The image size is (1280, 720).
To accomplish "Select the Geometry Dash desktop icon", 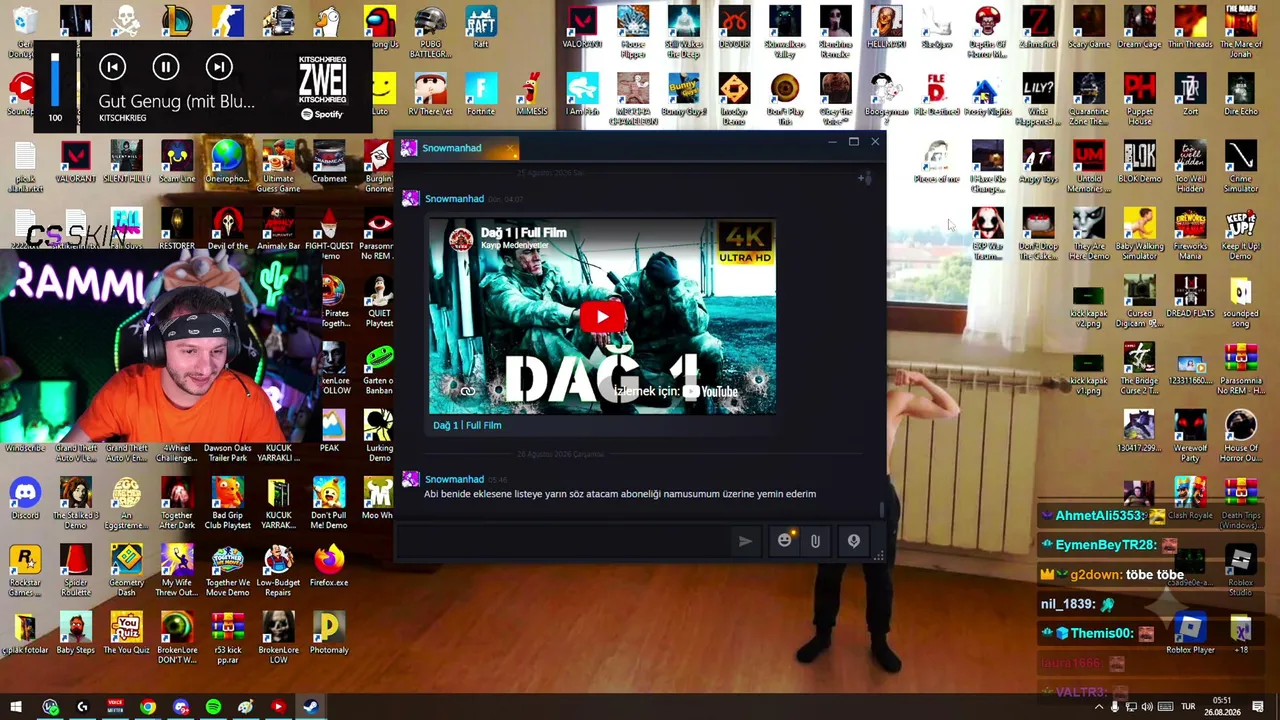I will pyautogui.click(x=126, y=570).
